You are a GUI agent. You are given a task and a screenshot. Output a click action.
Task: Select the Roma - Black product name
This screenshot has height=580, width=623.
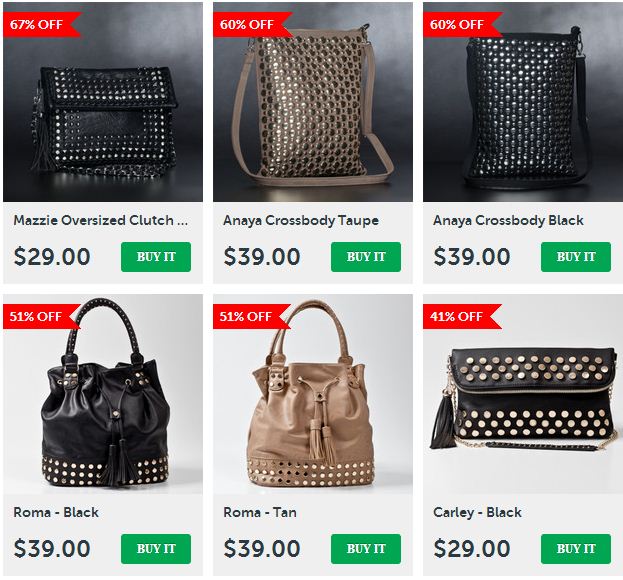(56, 512)
